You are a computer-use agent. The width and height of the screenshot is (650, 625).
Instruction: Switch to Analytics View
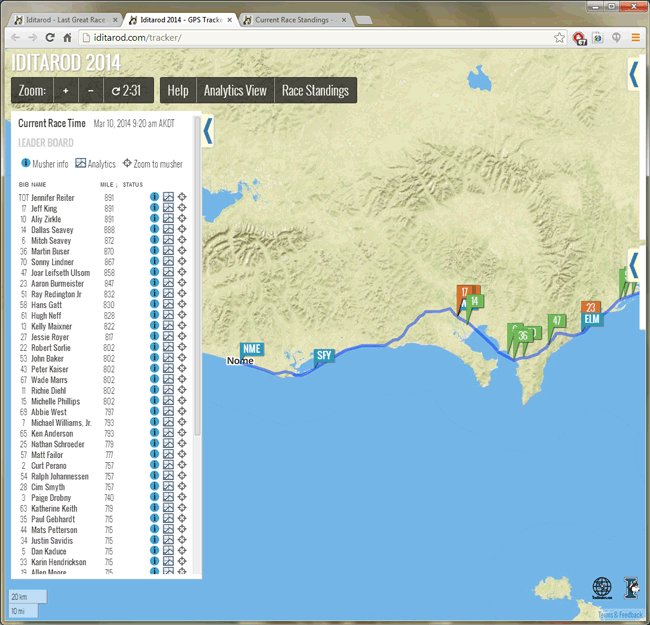[235, 90]
